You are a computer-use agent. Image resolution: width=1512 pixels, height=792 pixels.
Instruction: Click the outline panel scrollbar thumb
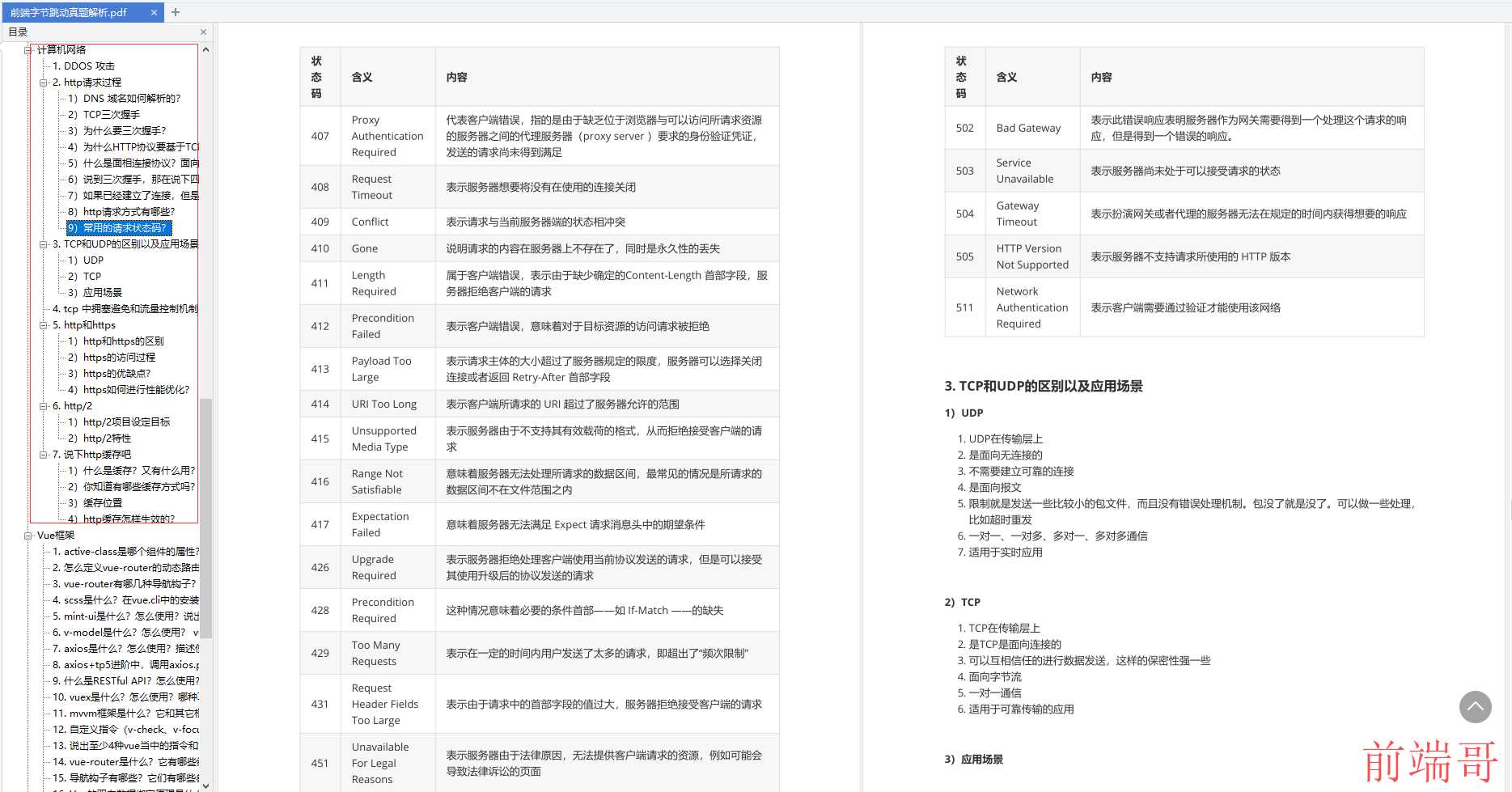205,518
